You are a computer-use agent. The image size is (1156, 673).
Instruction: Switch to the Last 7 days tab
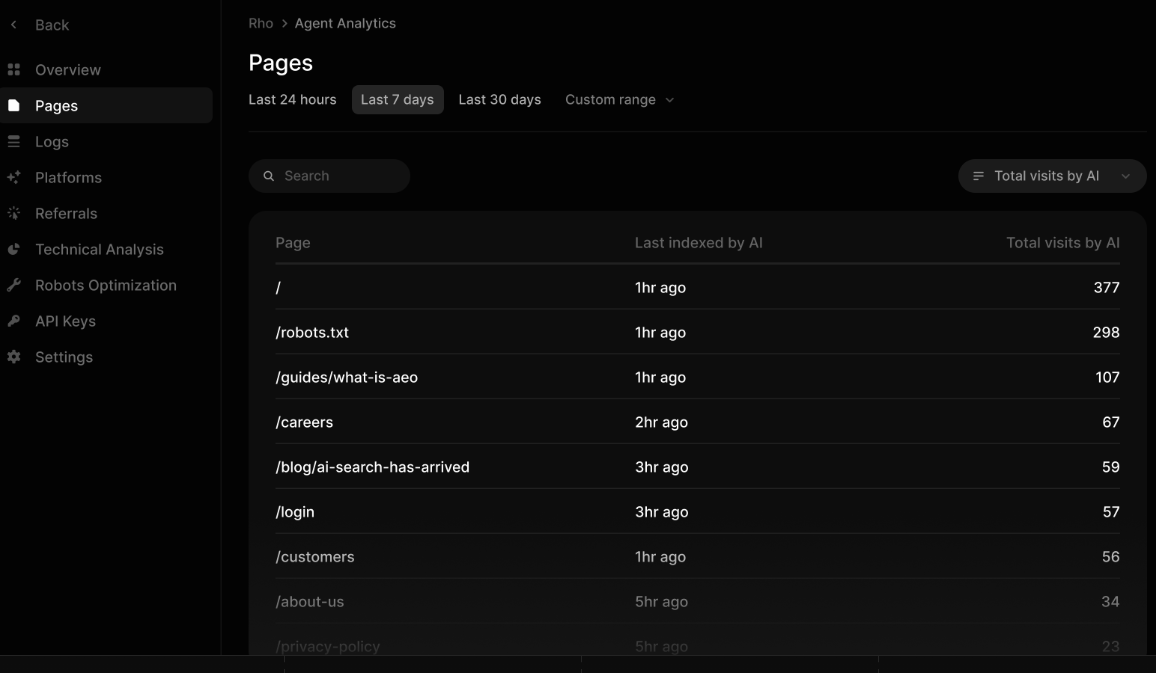tap(397, 99)
